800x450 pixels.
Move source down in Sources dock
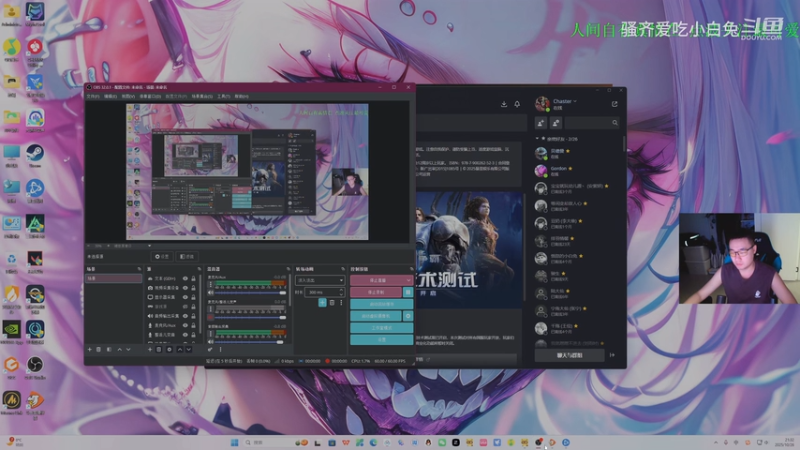[x=189, y=349]
